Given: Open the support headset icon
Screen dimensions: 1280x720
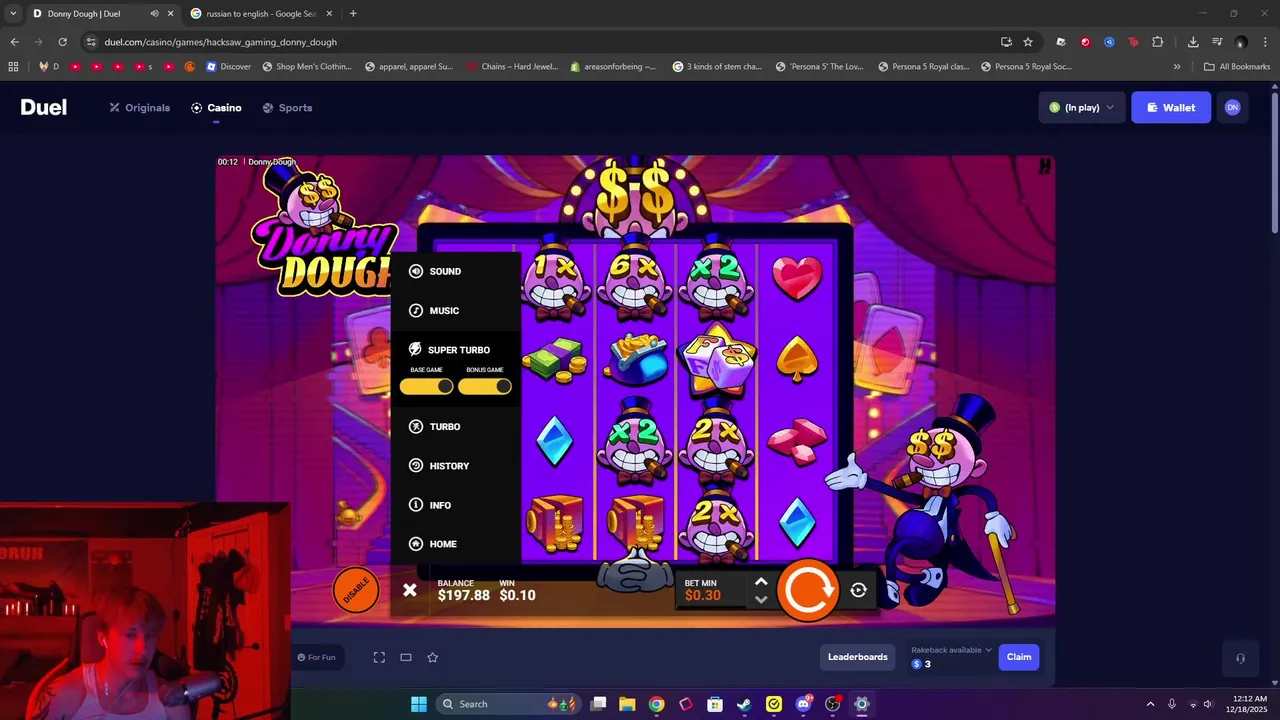Looking at the screenshot, I should pos(1240,658).
